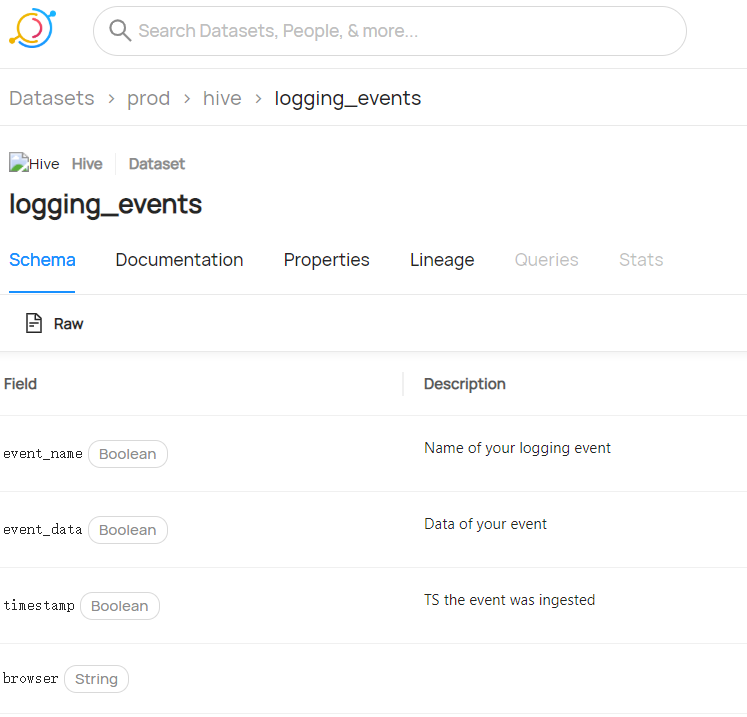
Task: Select the event_data field
Action: point(43,530)
